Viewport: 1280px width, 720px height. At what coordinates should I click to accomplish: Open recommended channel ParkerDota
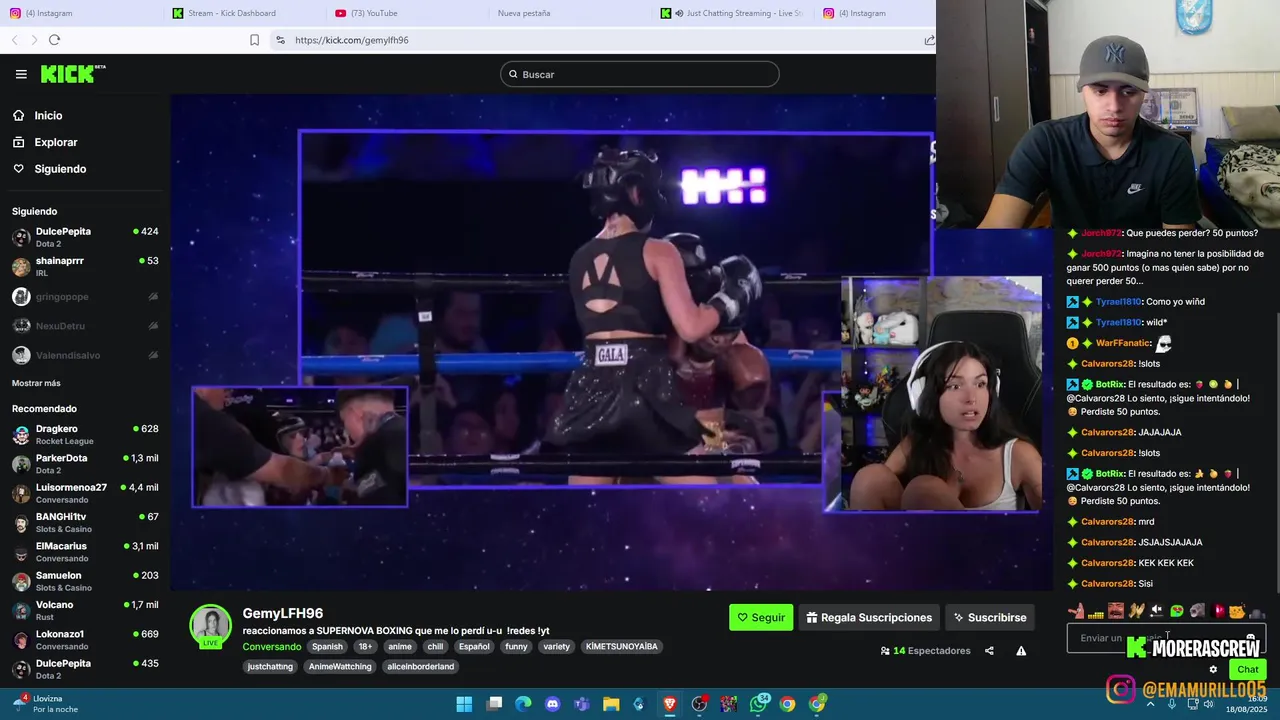click(85, 464)
